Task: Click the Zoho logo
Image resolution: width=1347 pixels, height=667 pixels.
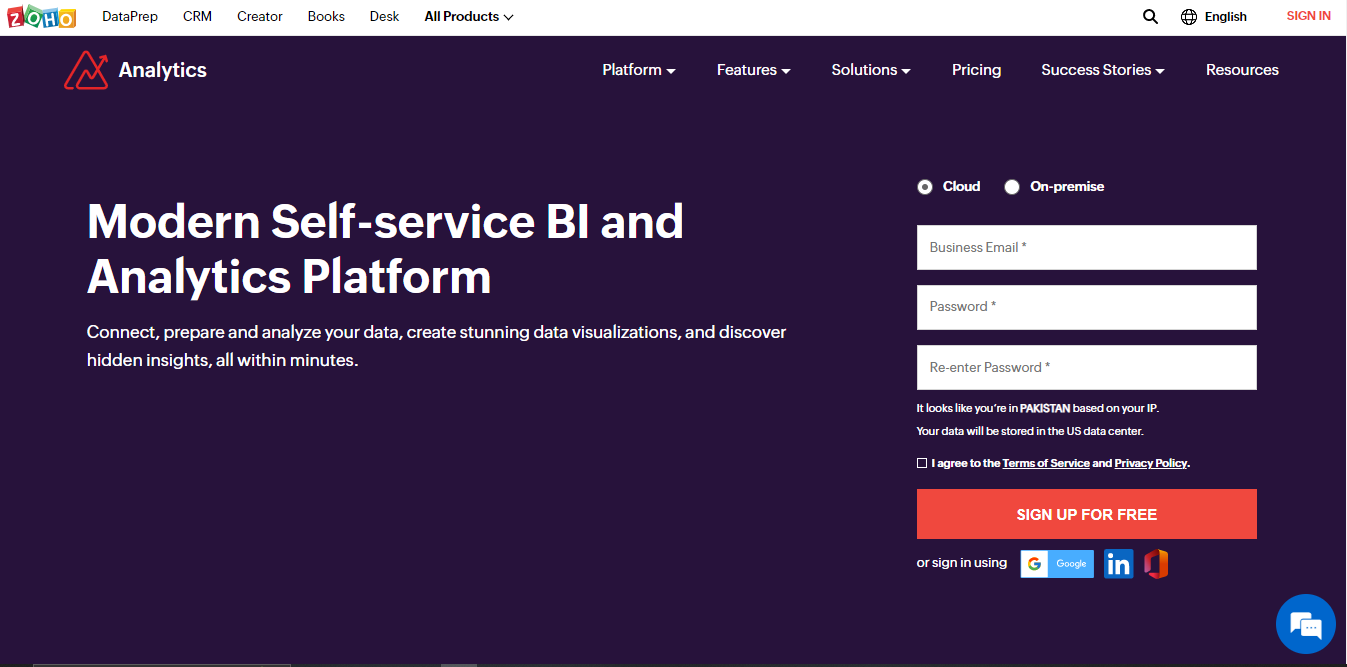Action: [x=41, y=17]
